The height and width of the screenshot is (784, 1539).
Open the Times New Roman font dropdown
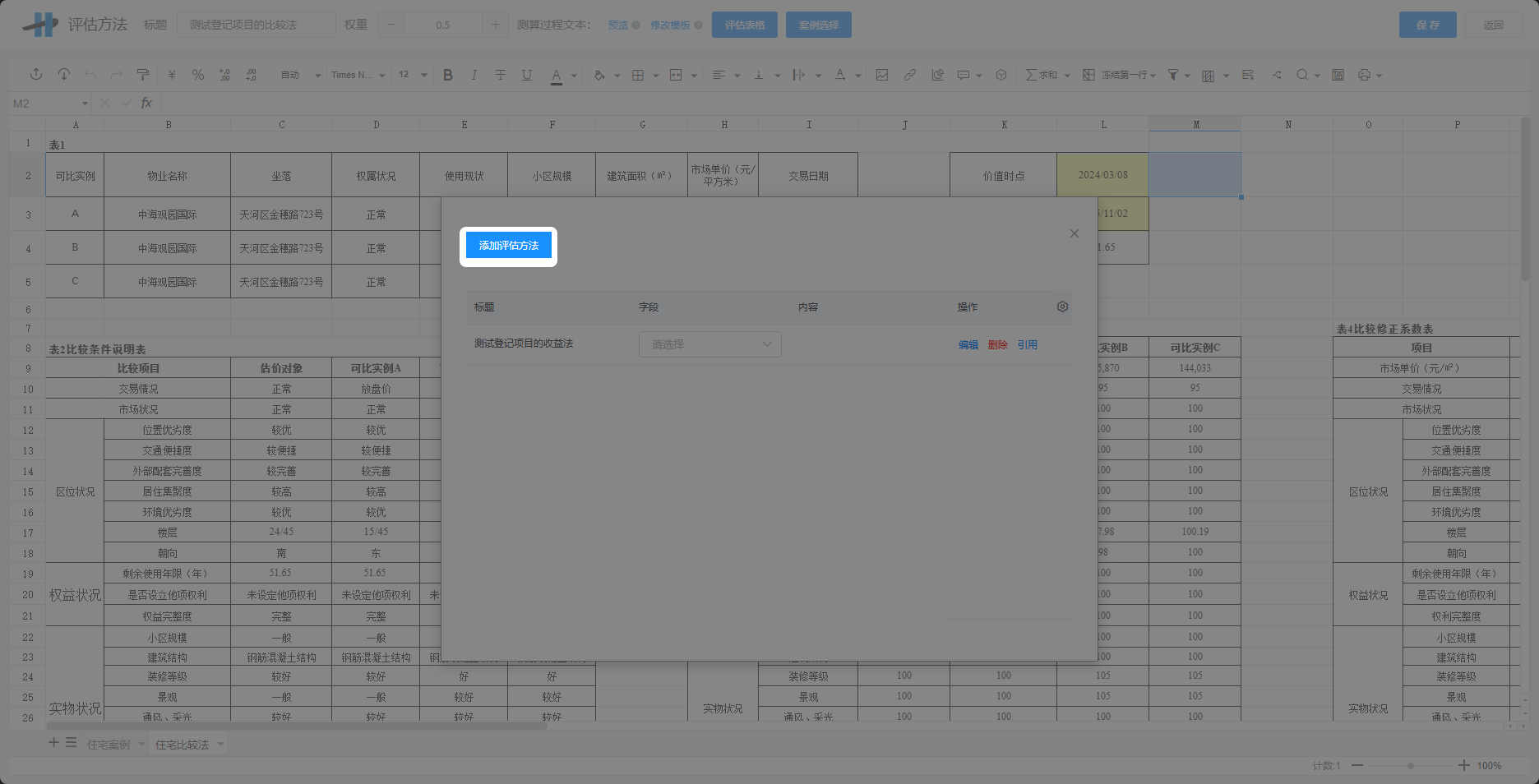point(358,75)
